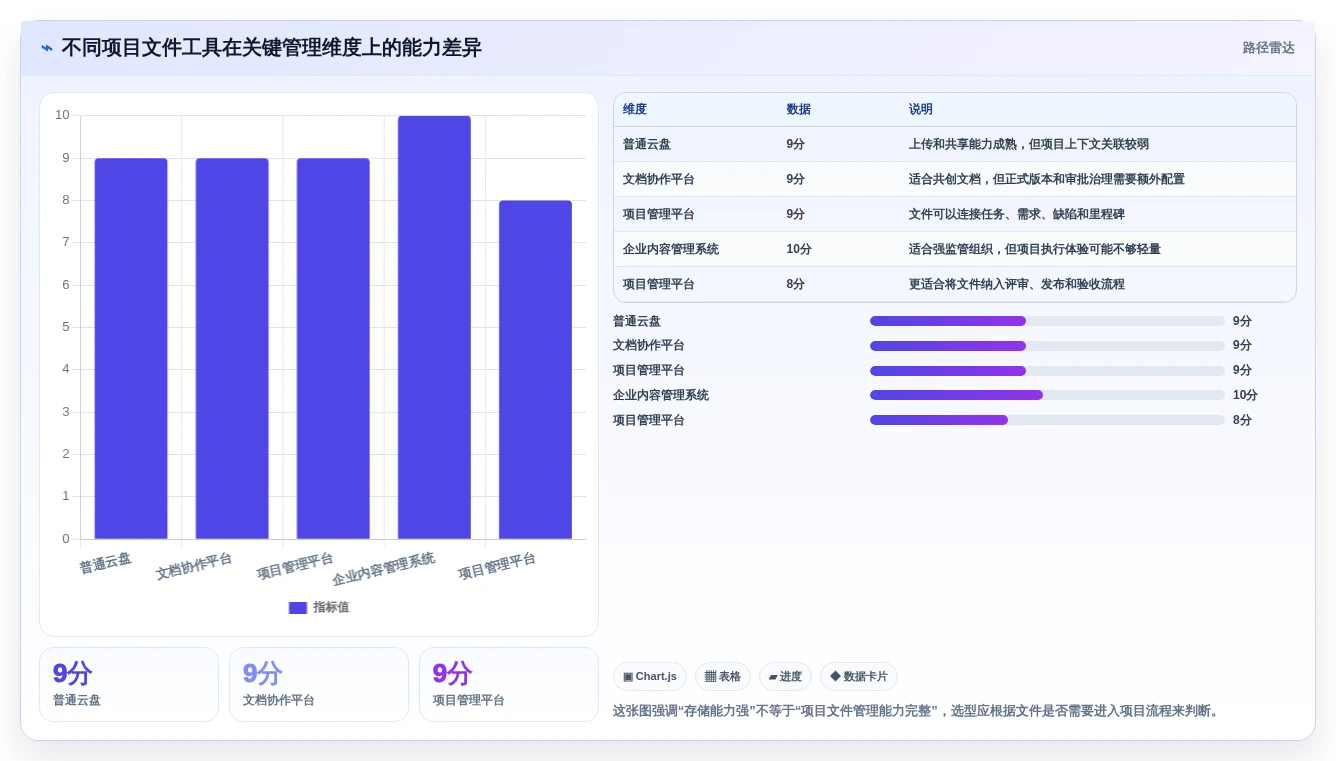Click the 维度 column header
Image resolution: width=1336 pixels, height=761 pixels.
tap(635, 110)
